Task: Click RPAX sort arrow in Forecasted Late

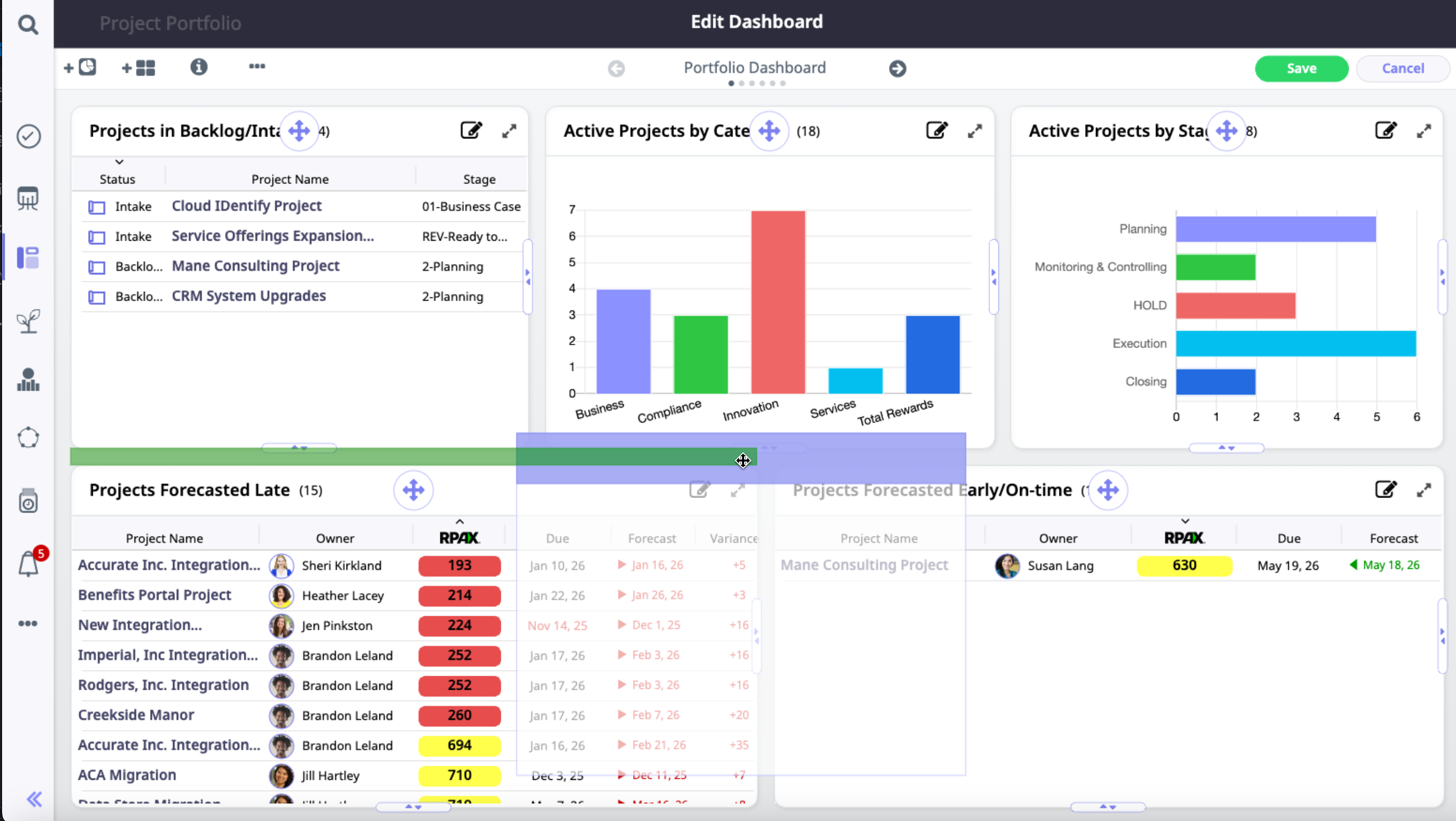Action: point(460,521)
